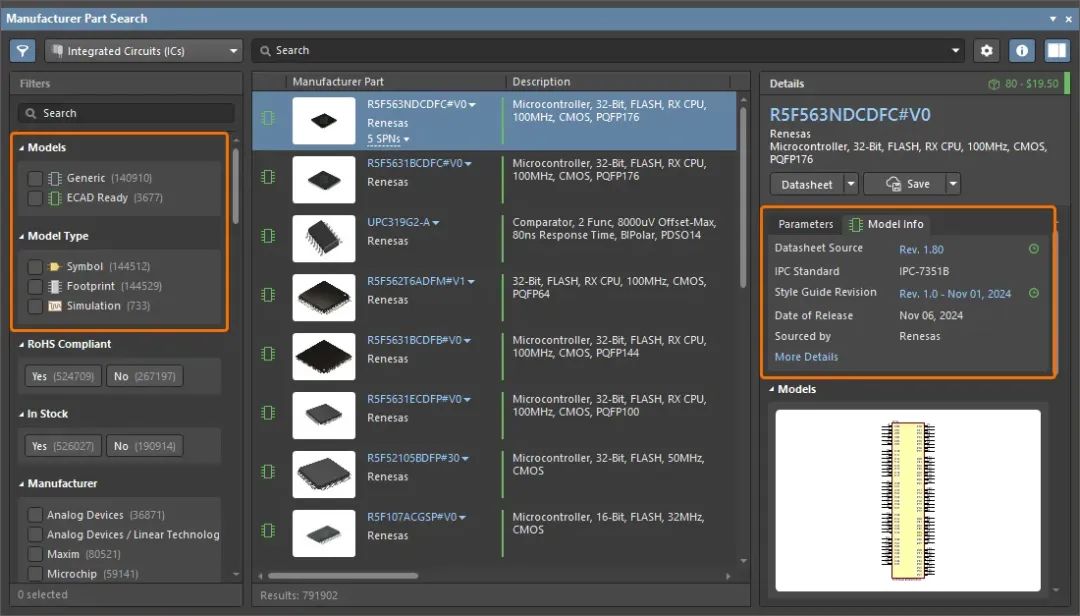The width and height of the screenshot is (1080, 616).
Task: Click the ECAD model icon beside R5F52105BDFP#30
Action: coord(268,471)
